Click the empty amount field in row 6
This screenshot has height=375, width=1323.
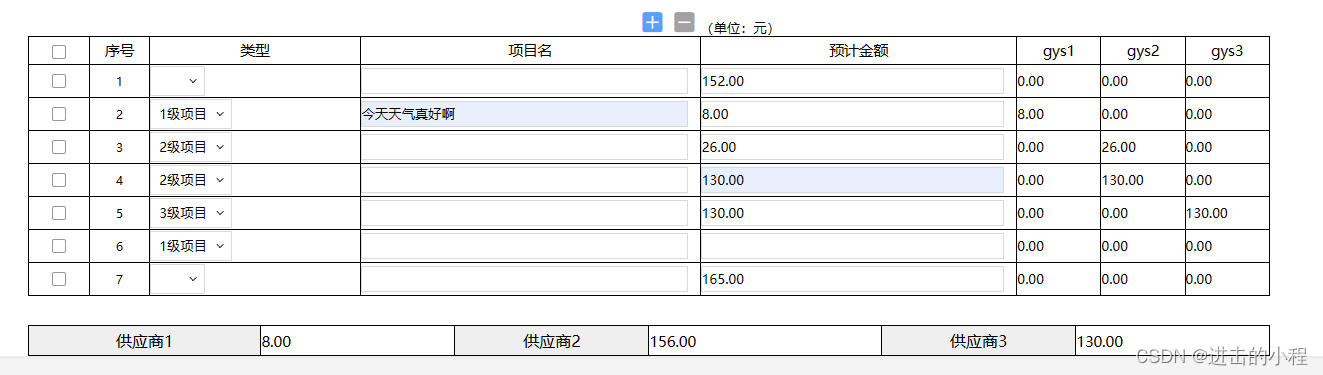pyautogui.click(x=852, y=246)
